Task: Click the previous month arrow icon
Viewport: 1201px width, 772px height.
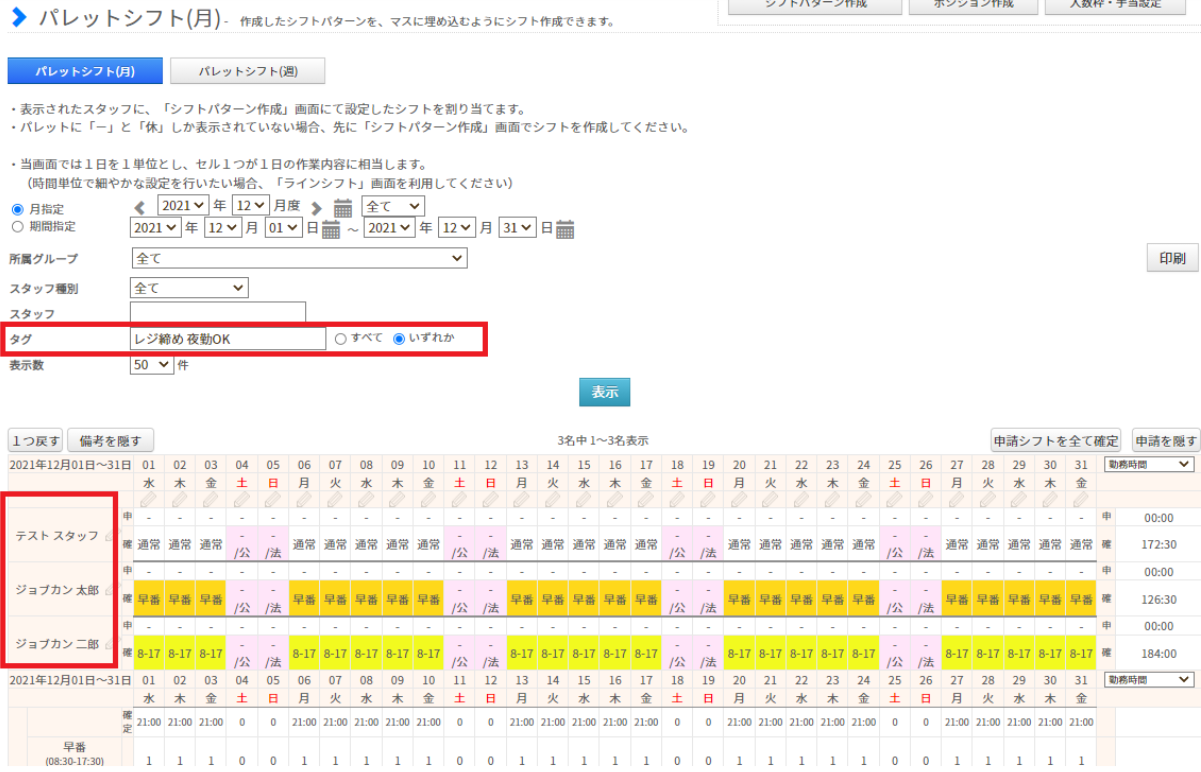Action: [140, 207]
